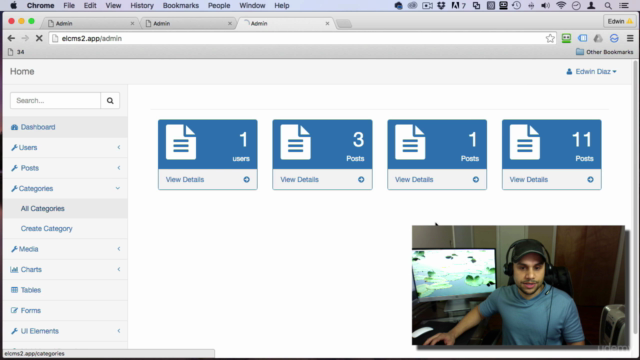The width and height of the screenshot is (640, 360).
Task: Click View Details on the 3 Posts card
Action: [300, 180]
